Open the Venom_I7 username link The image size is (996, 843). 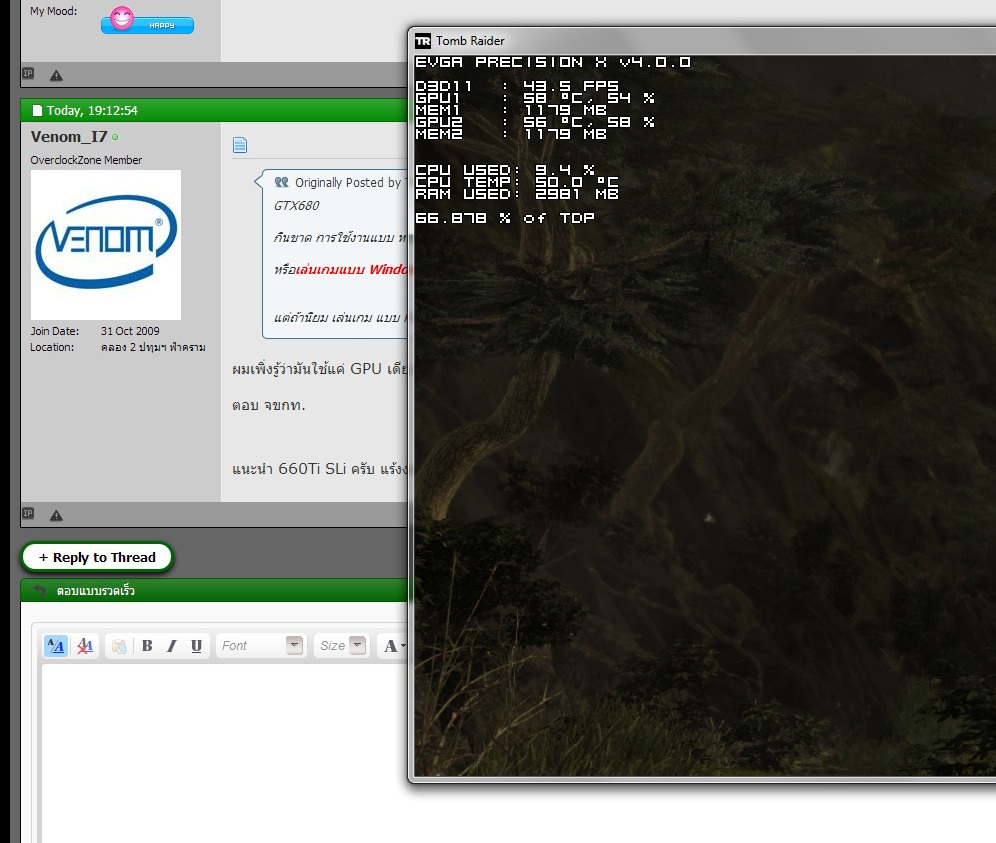point(69,137)
